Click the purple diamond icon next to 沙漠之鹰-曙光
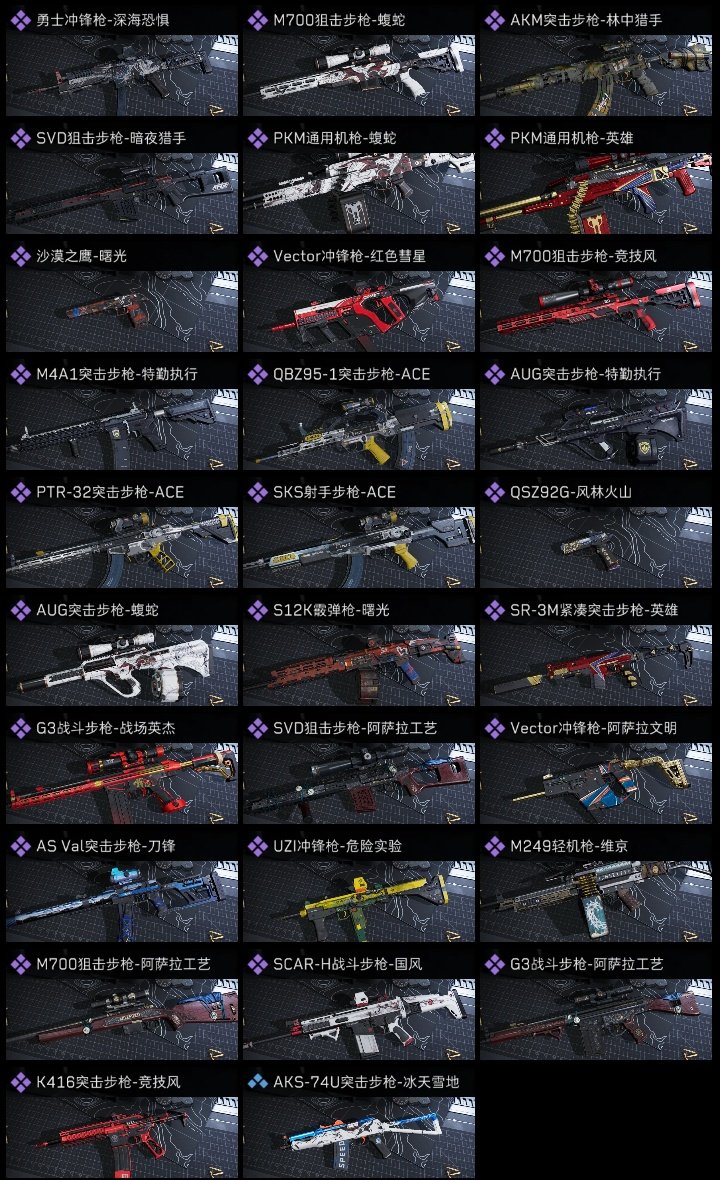The image size is (720, 1180). (x=20, y=256)
